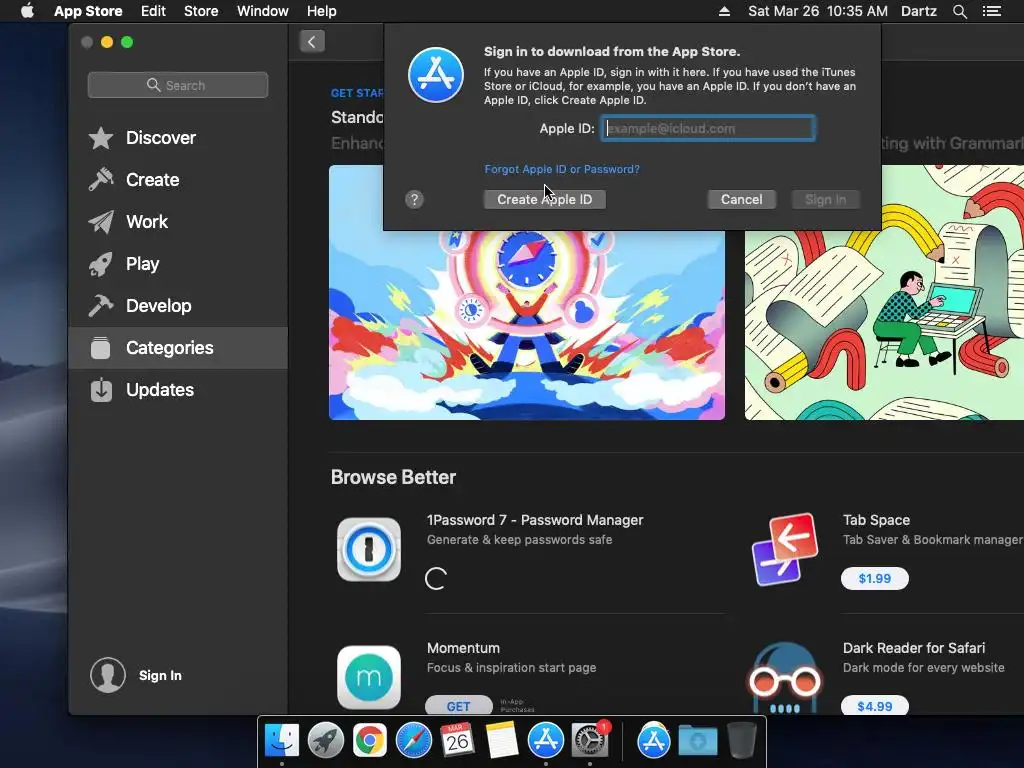The width and height of the screenshot is (1024, 768).
Task: Select Categories in the sidebar
Action: pyautogui.click(x=178, y=348)
